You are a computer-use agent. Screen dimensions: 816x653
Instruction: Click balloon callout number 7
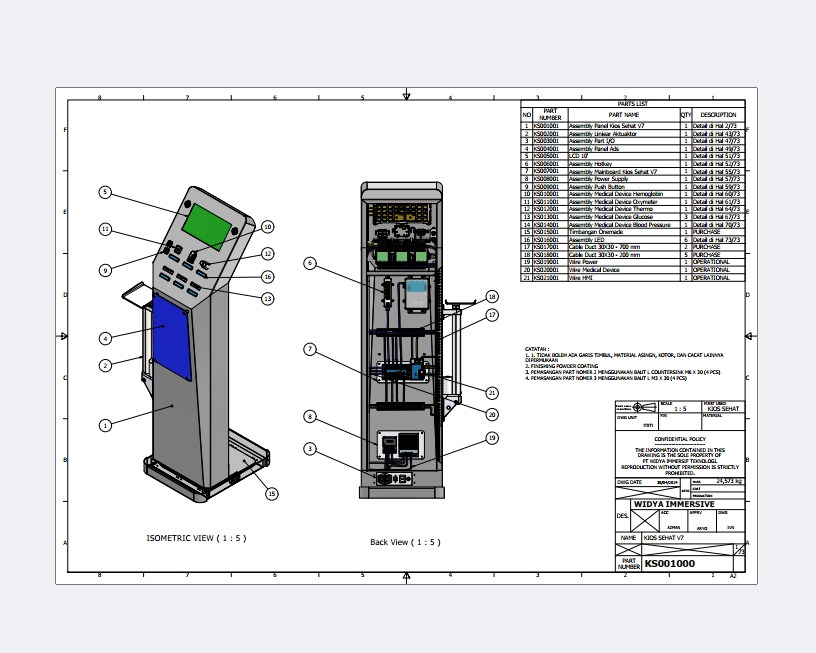[310, 349]
